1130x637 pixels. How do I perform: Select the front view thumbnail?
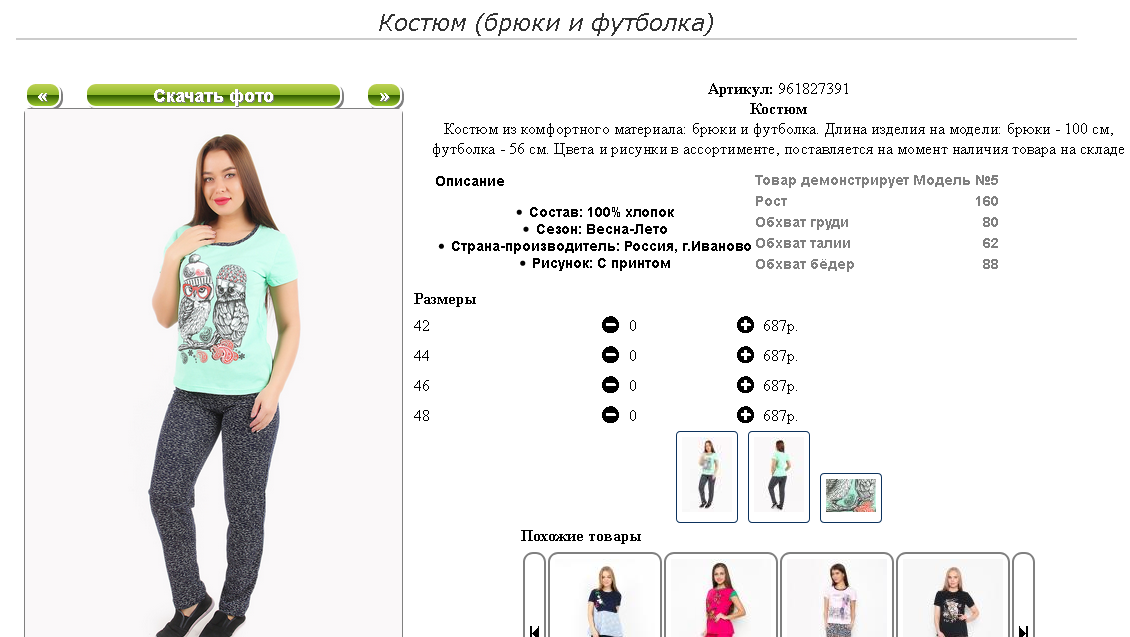[x=707, y=477]
